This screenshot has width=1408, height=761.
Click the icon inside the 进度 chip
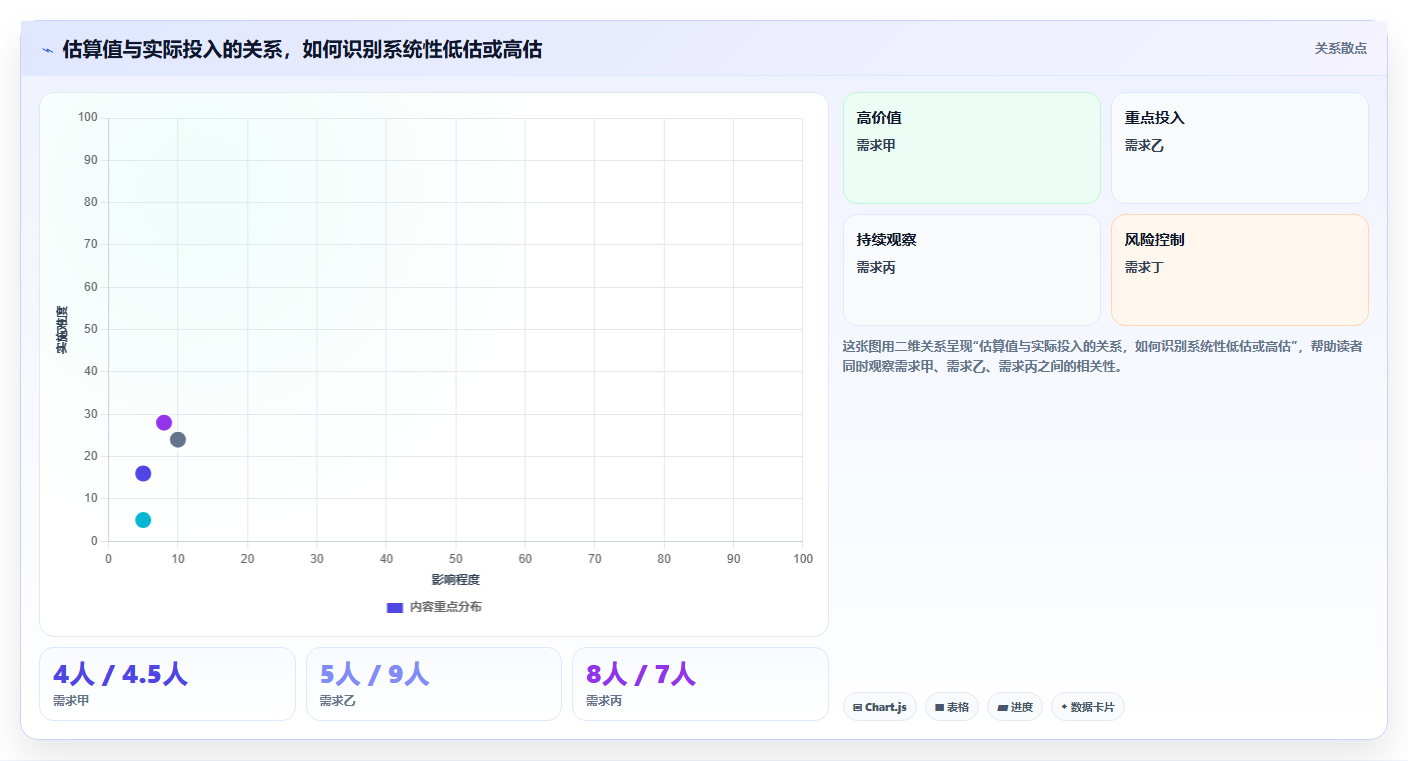point(1002,707)
